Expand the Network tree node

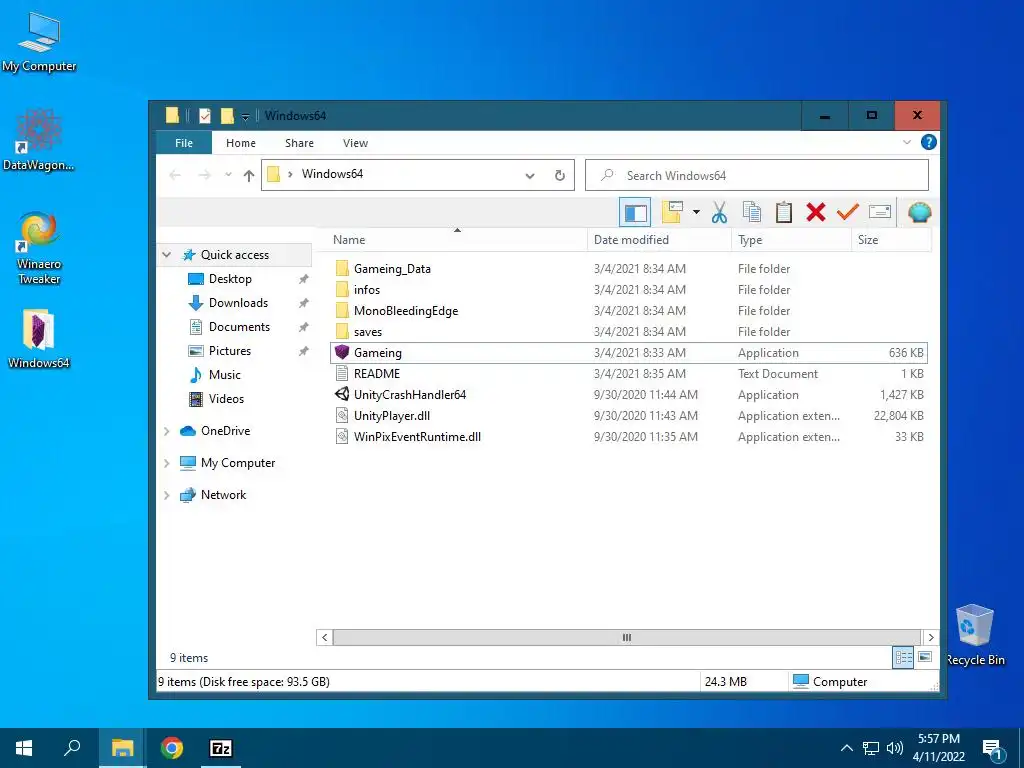[x=167, y=495]
